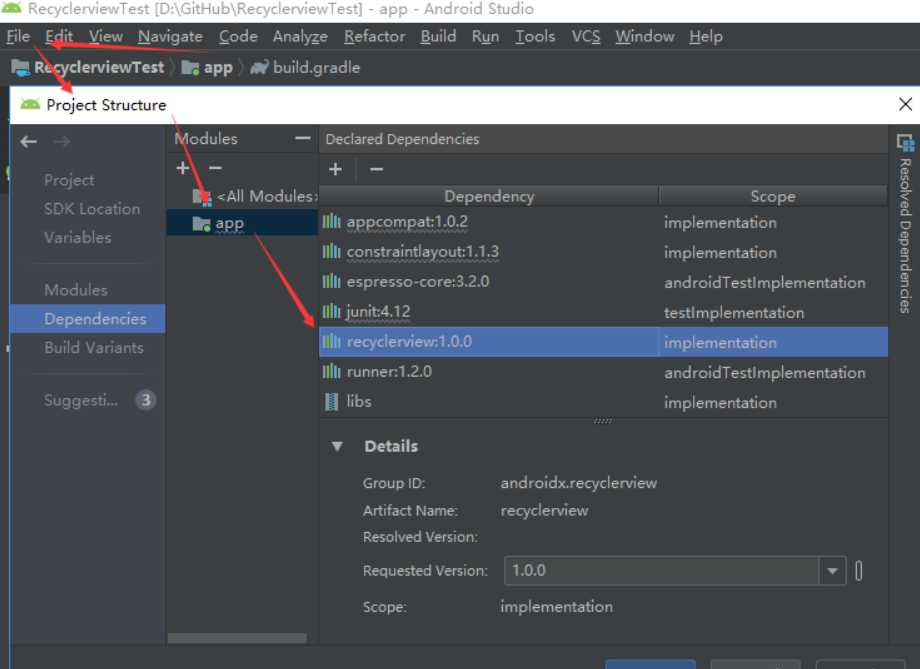Open the Build menu

coord(438,36)
